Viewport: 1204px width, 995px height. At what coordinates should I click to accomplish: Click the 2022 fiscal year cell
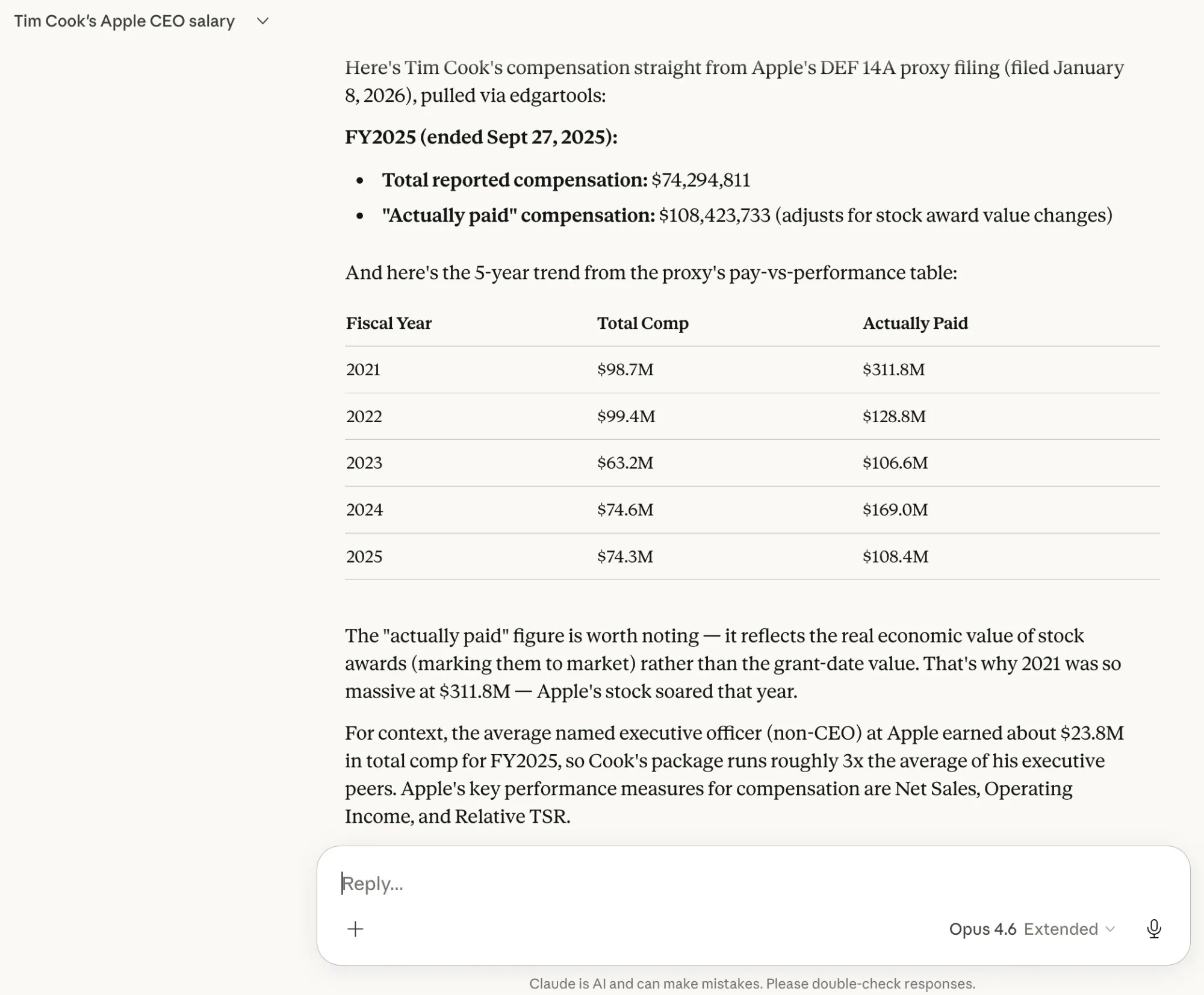(364, 416)
